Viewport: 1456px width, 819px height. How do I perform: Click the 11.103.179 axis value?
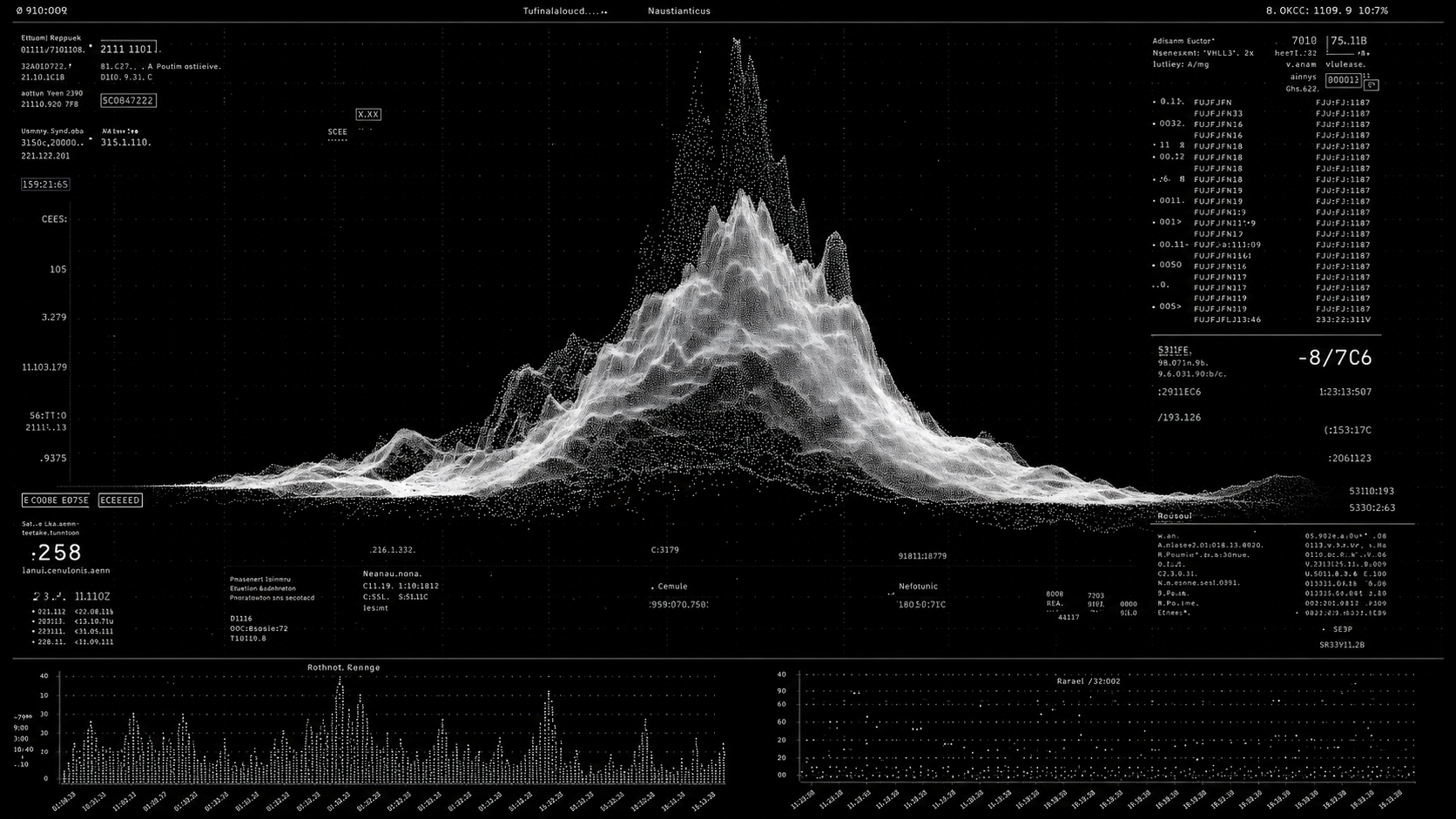coord(44,367)
